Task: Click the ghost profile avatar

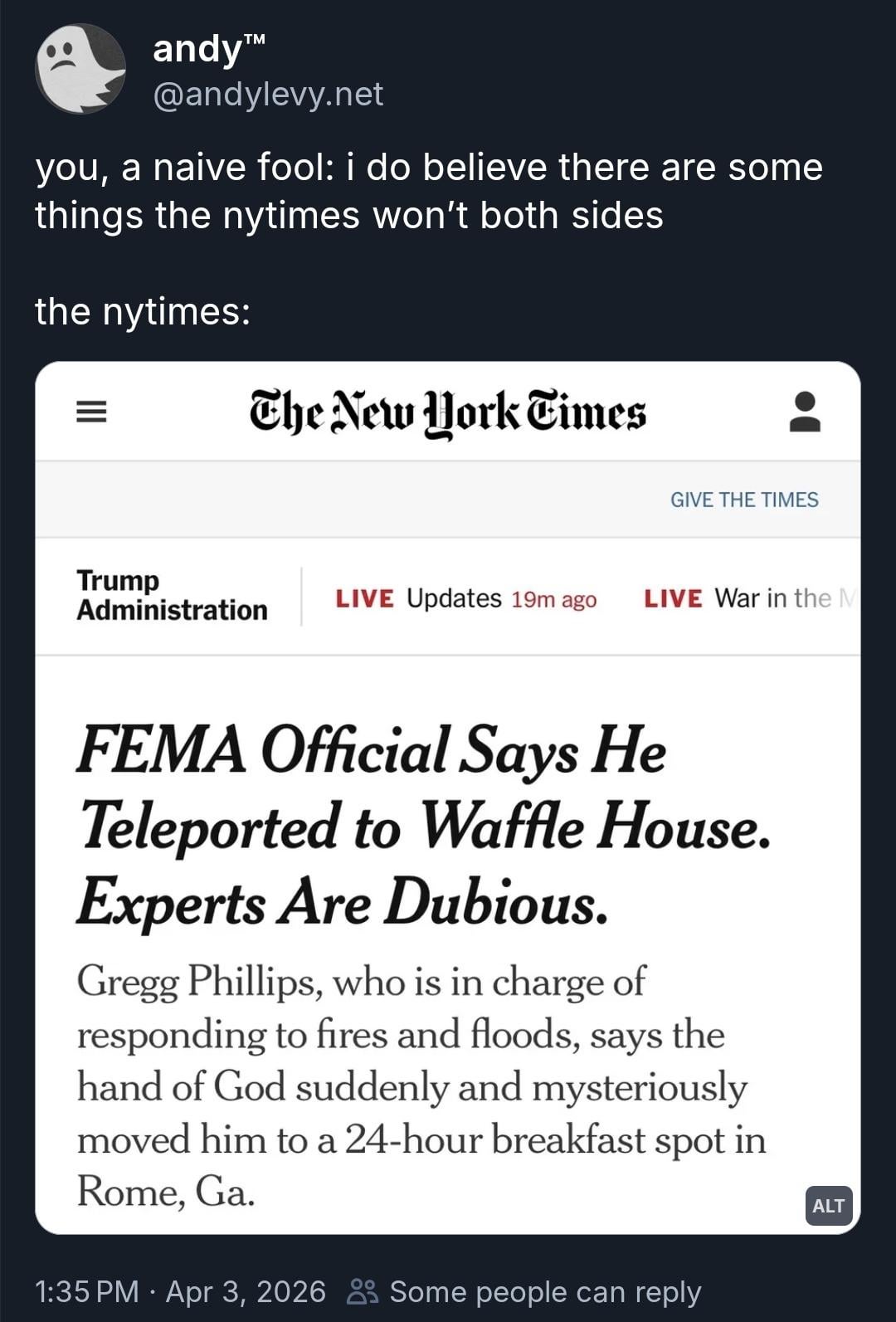Action: coord(80,69)
